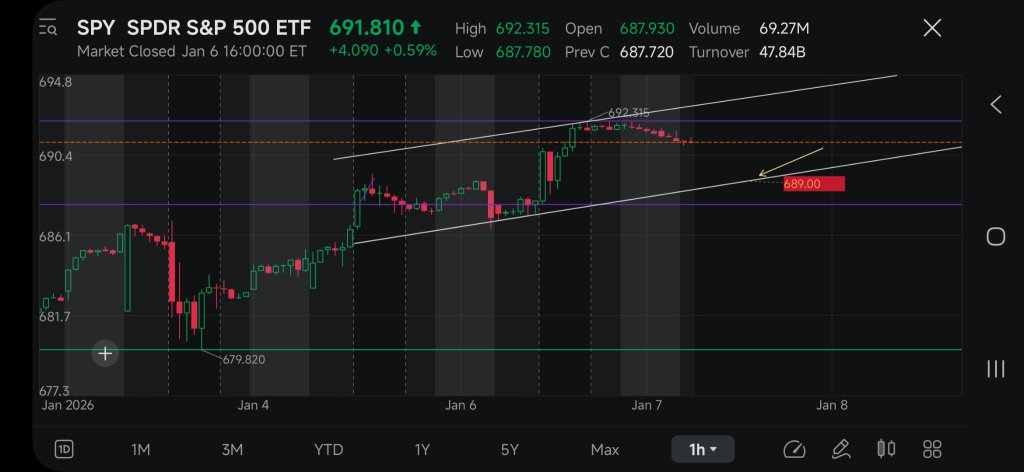Switch to the 1M time range
1024x472 pixels.
[x=140, y=449]
